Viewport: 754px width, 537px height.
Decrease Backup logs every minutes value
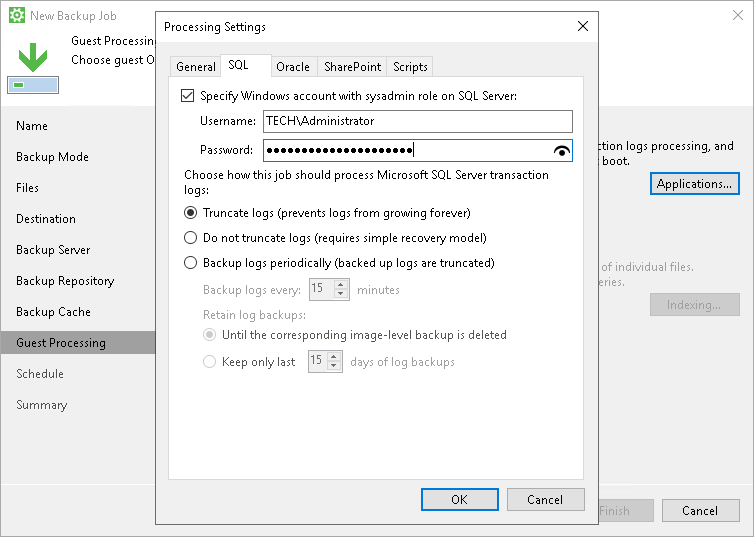tap(341, 293)
